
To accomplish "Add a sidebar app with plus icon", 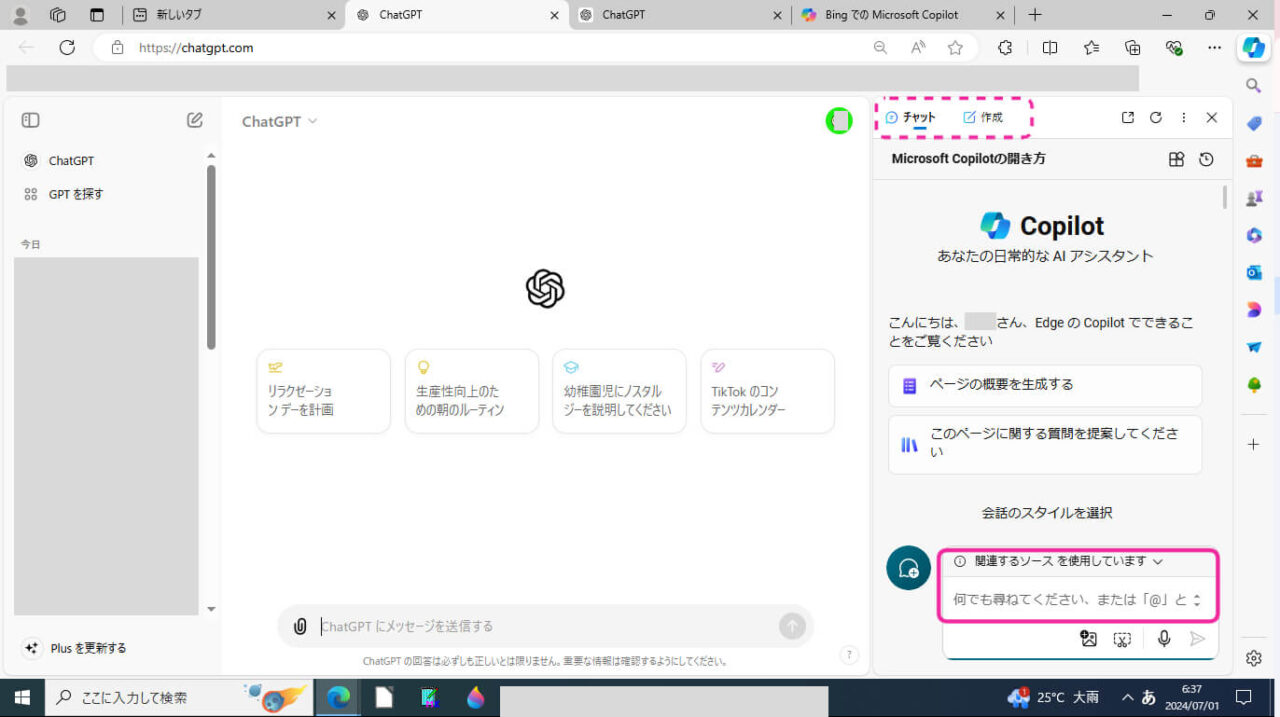I will coord(1254,444).
